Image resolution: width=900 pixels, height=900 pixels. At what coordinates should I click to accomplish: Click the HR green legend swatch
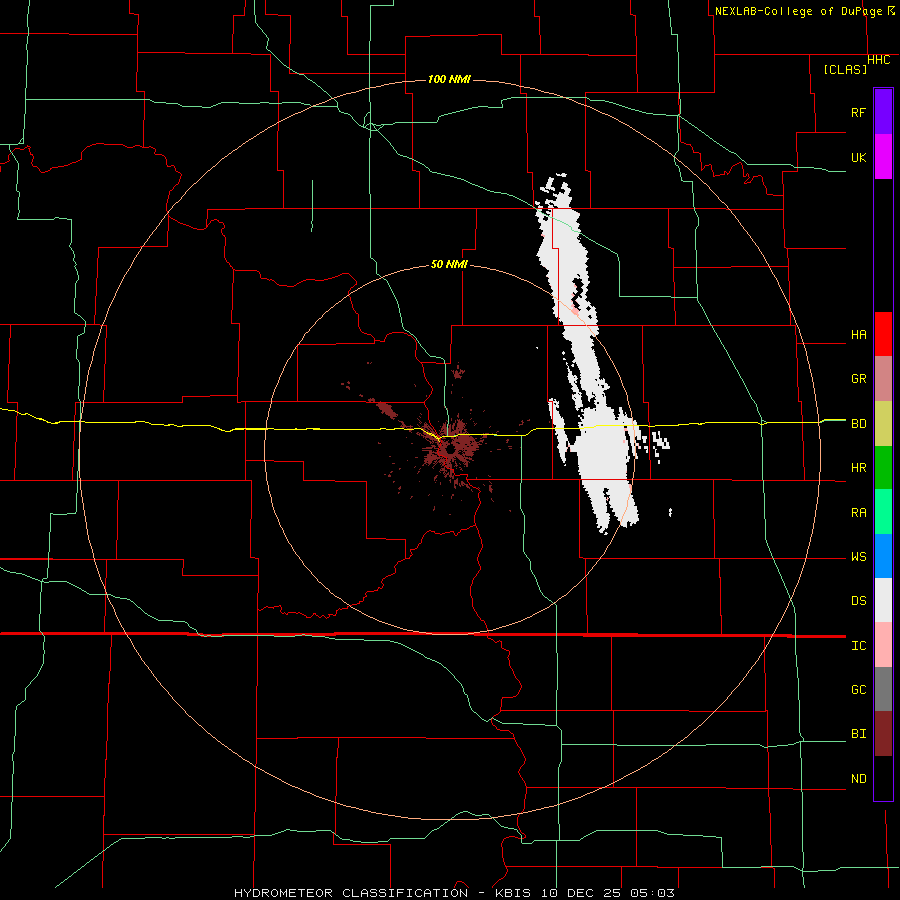point(883,467)
